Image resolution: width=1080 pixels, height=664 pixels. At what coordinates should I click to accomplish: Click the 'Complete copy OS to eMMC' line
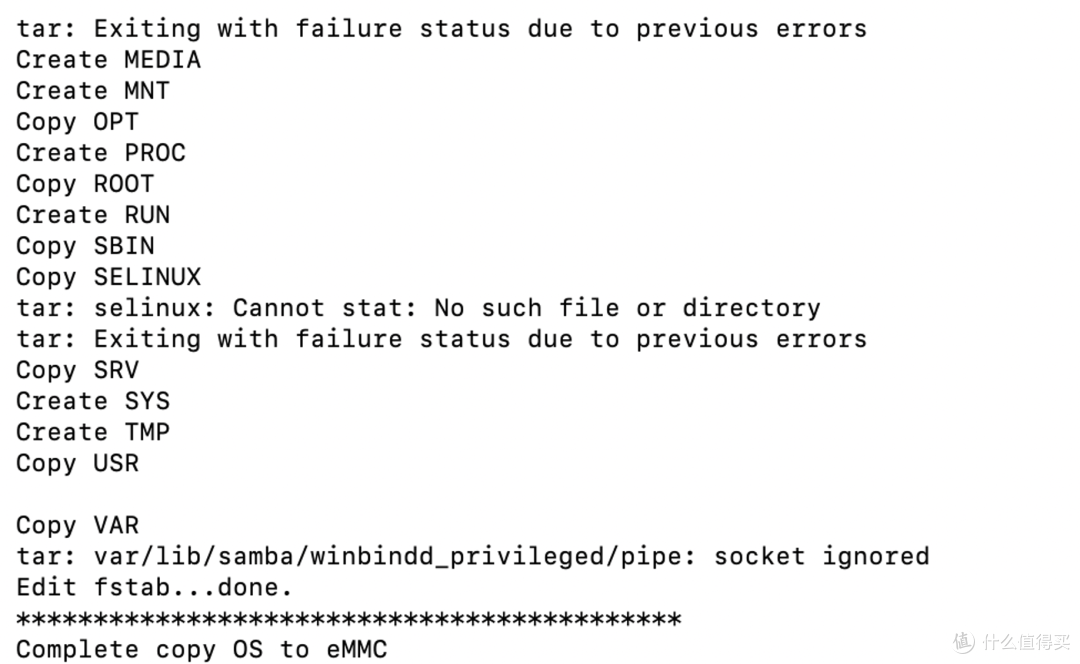tap(202, 650)
